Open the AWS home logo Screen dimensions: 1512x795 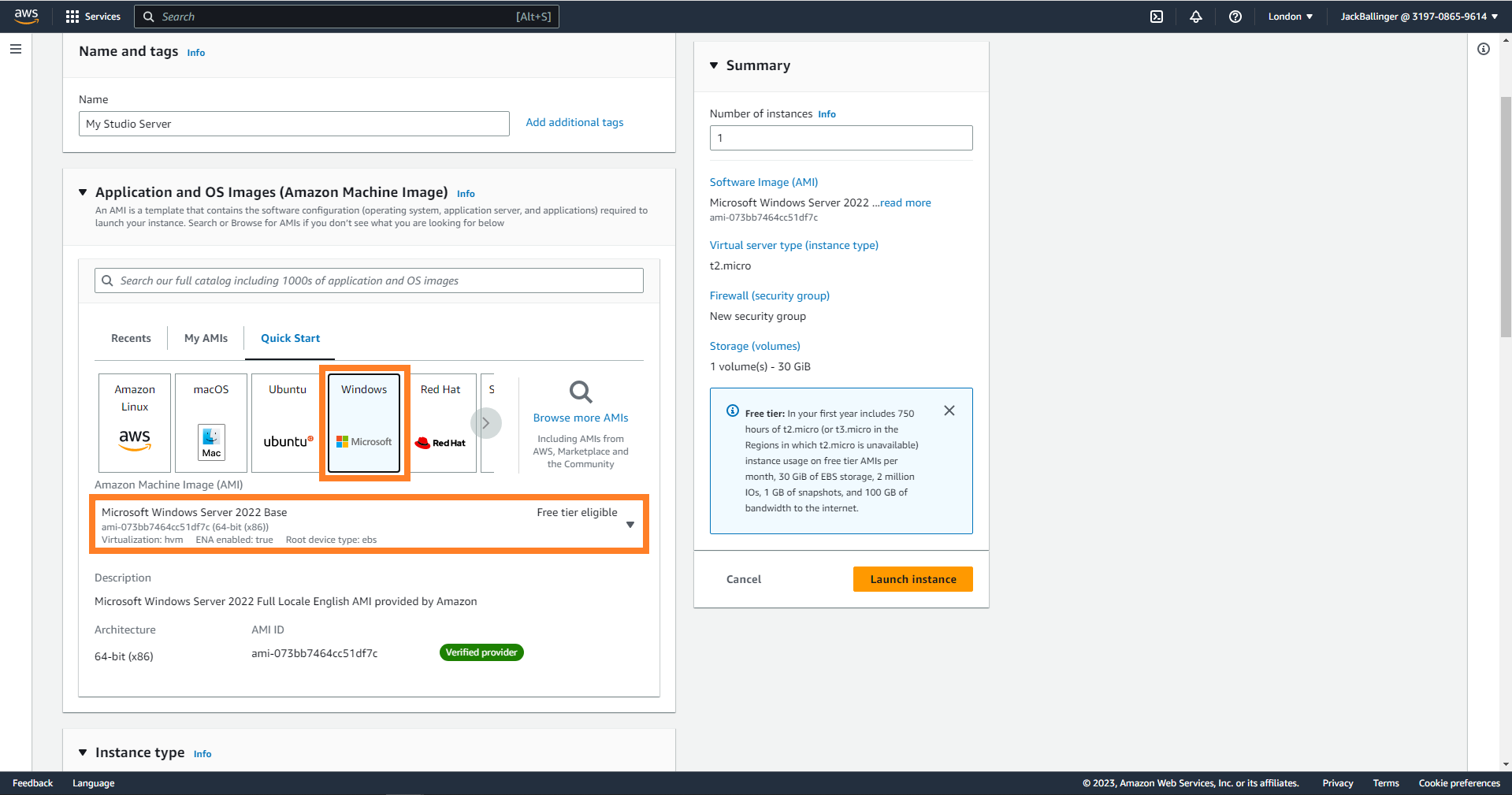[26, 16]
